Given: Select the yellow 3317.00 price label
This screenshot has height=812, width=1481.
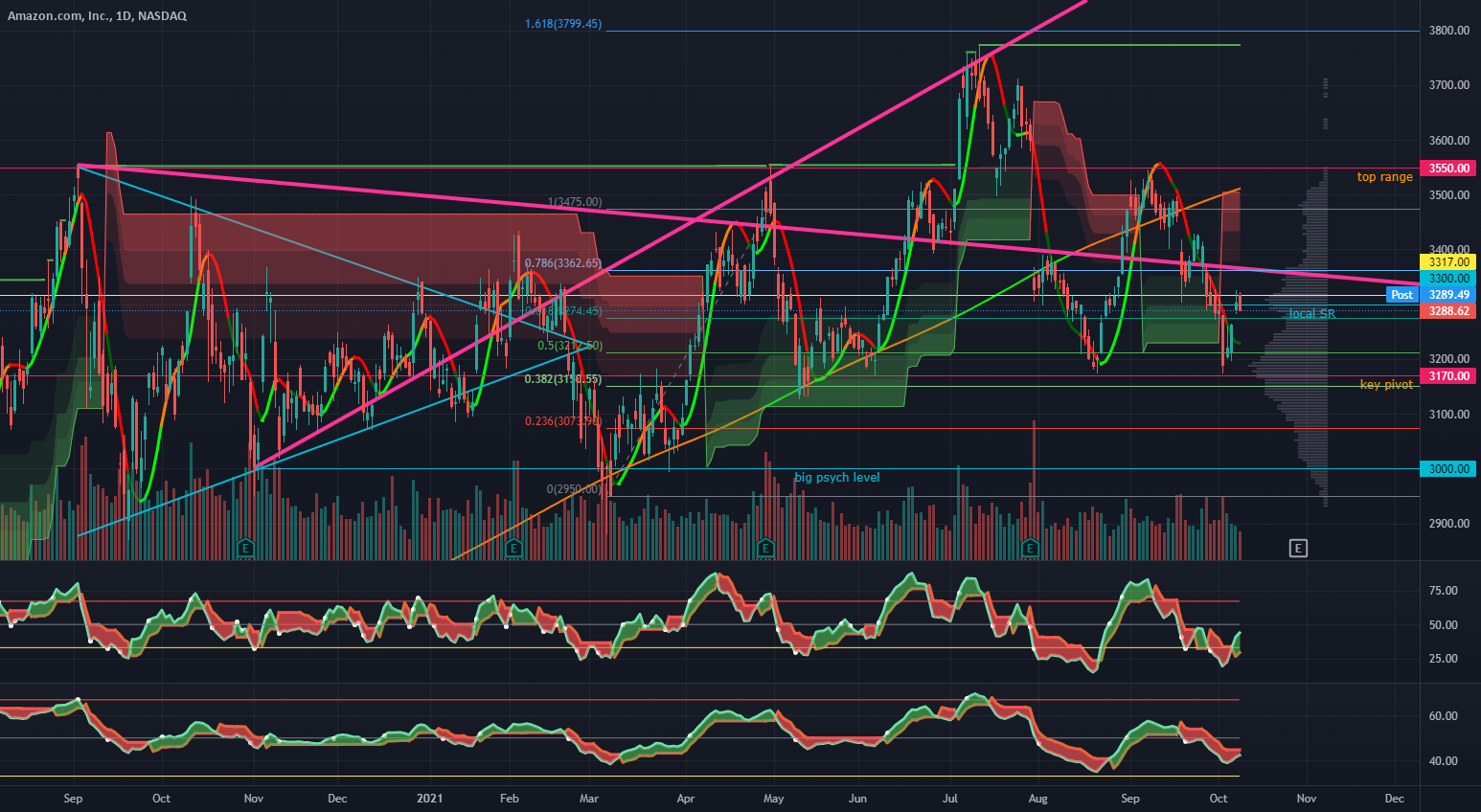Looking at the screenshot, I should click(x=1448, y=262).
